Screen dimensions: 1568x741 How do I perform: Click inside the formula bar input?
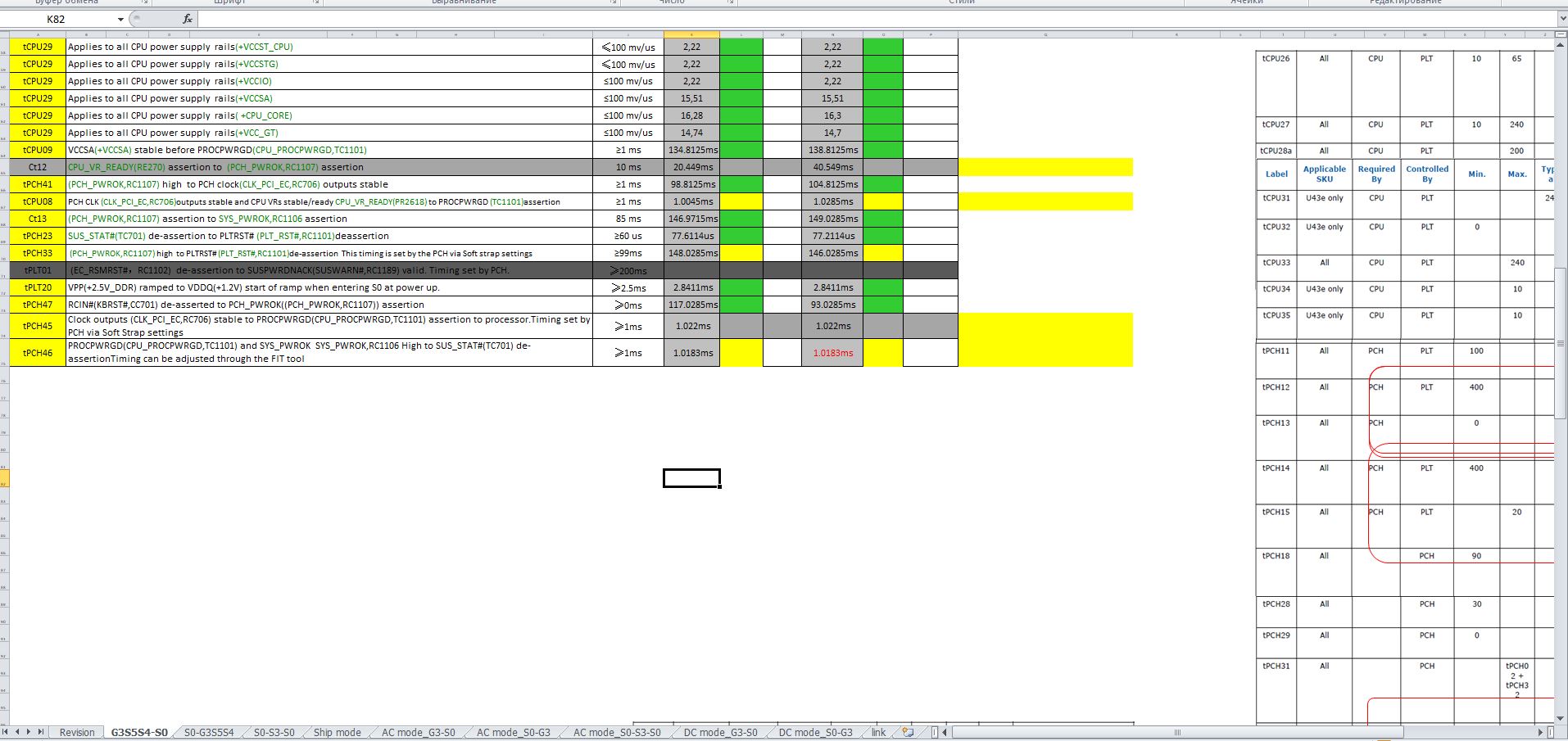(819, 19)
